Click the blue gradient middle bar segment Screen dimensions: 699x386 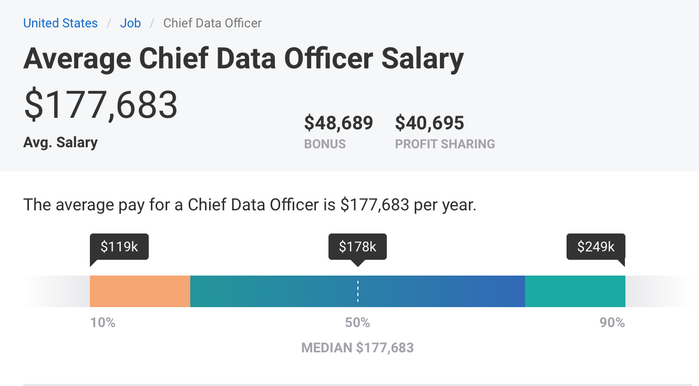(358, 291)
